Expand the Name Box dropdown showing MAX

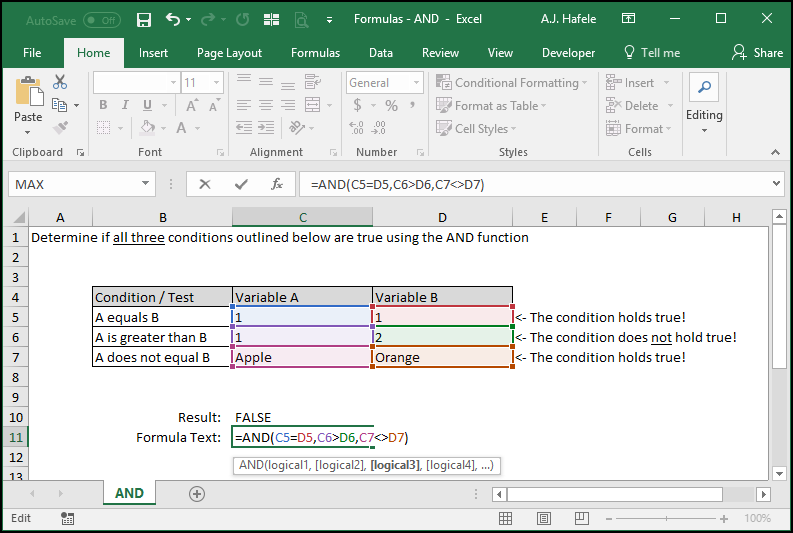pos(145,184)
